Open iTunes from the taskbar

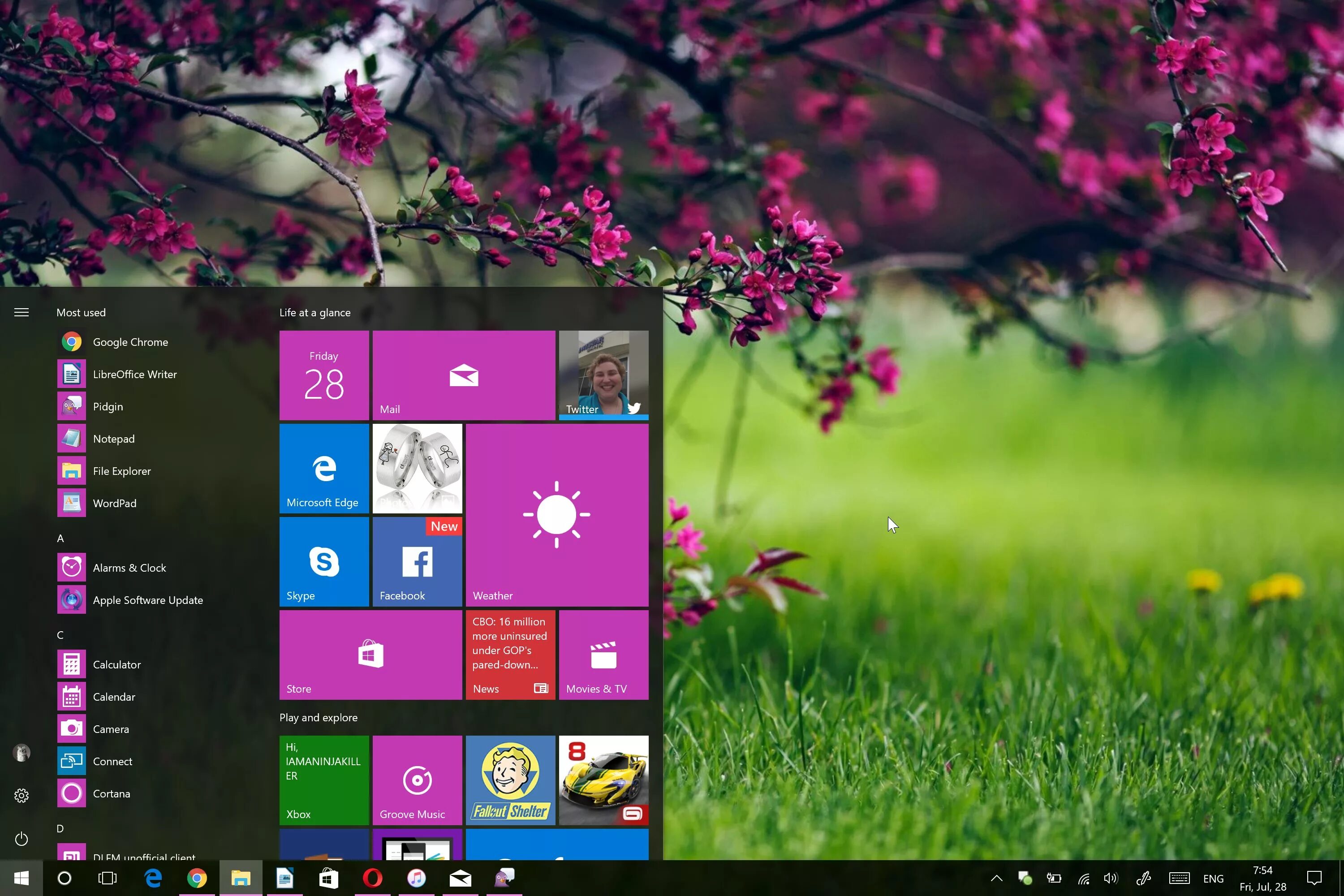[x=416, y=878]
